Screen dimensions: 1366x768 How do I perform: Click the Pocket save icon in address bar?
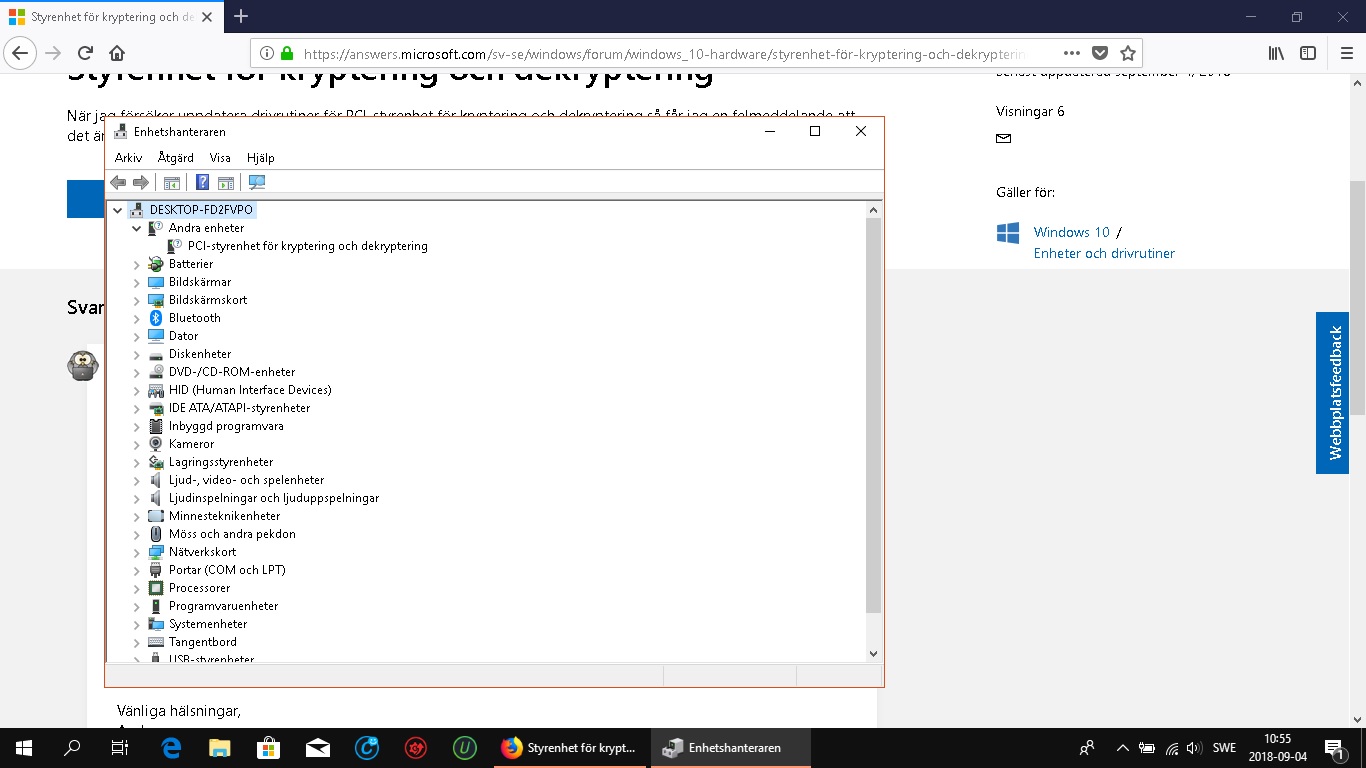1100,53
